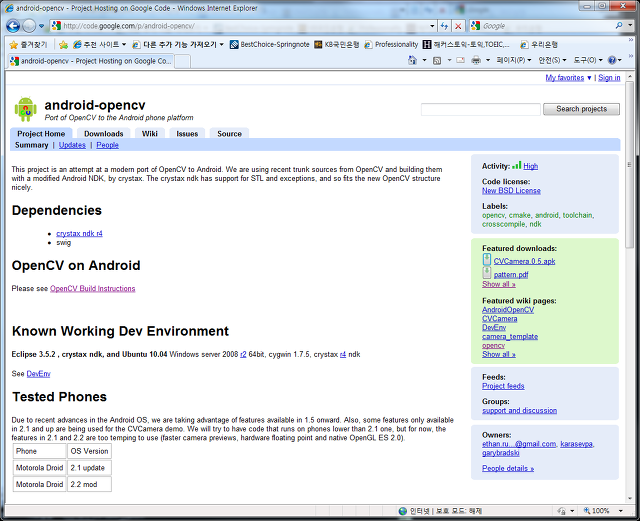Click the Search projects button
Image resolution: width=640 pixels, height=521 pixels.
click(x=581, y=109)
